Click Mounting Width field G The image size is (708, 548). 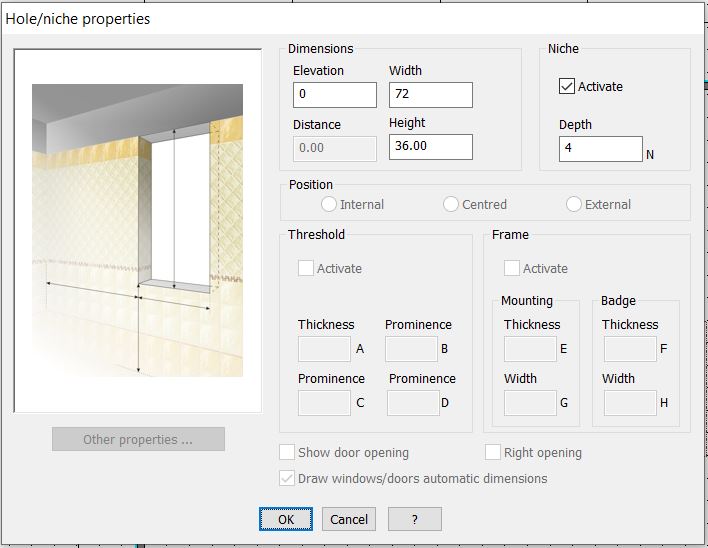tap(530, 403)
